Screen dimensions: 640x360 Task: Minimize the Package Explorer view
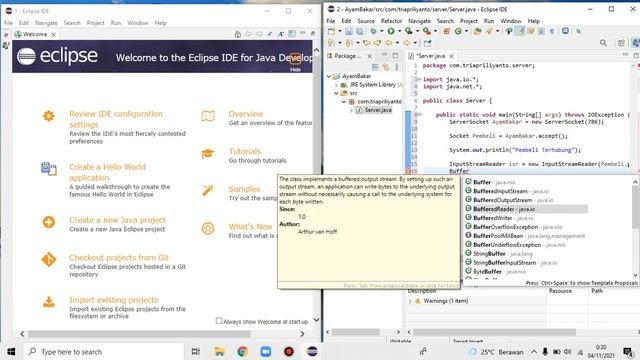[384, 55]
